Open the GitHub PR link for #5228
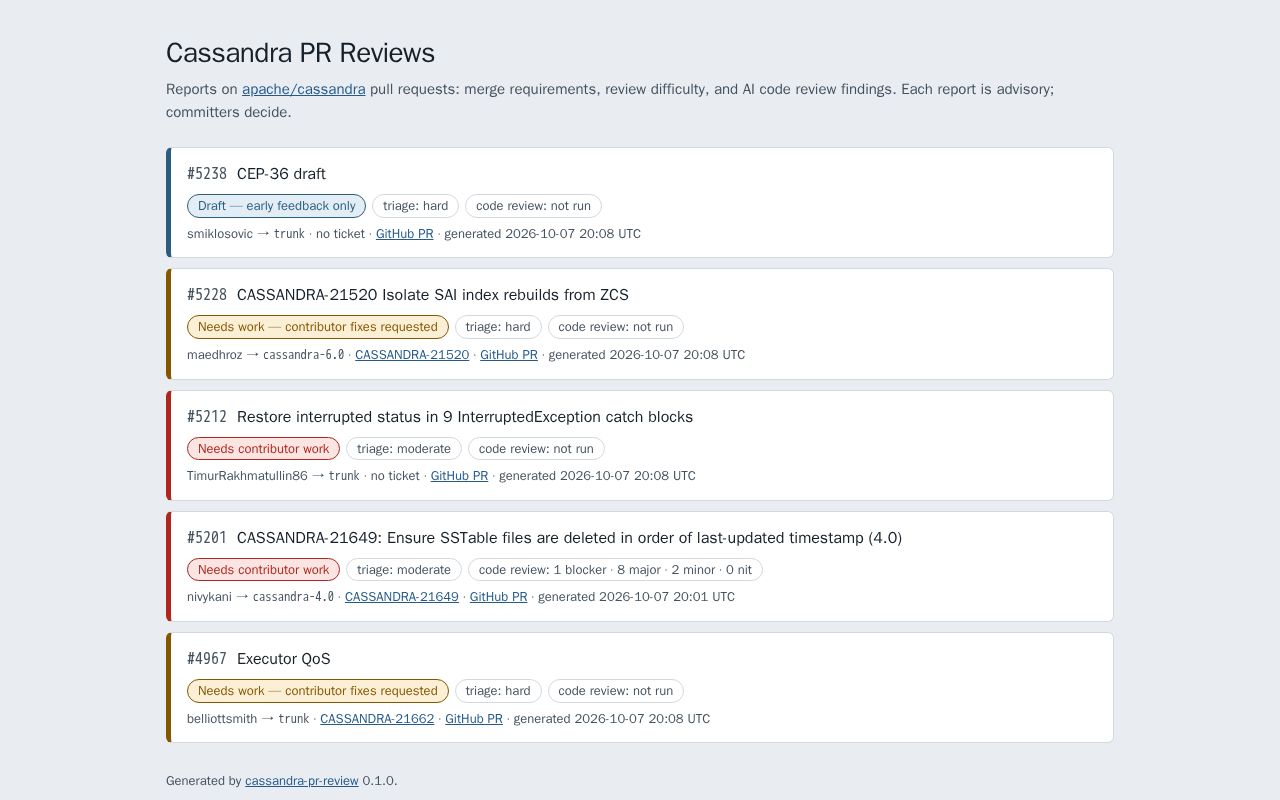 coord(509,354)
